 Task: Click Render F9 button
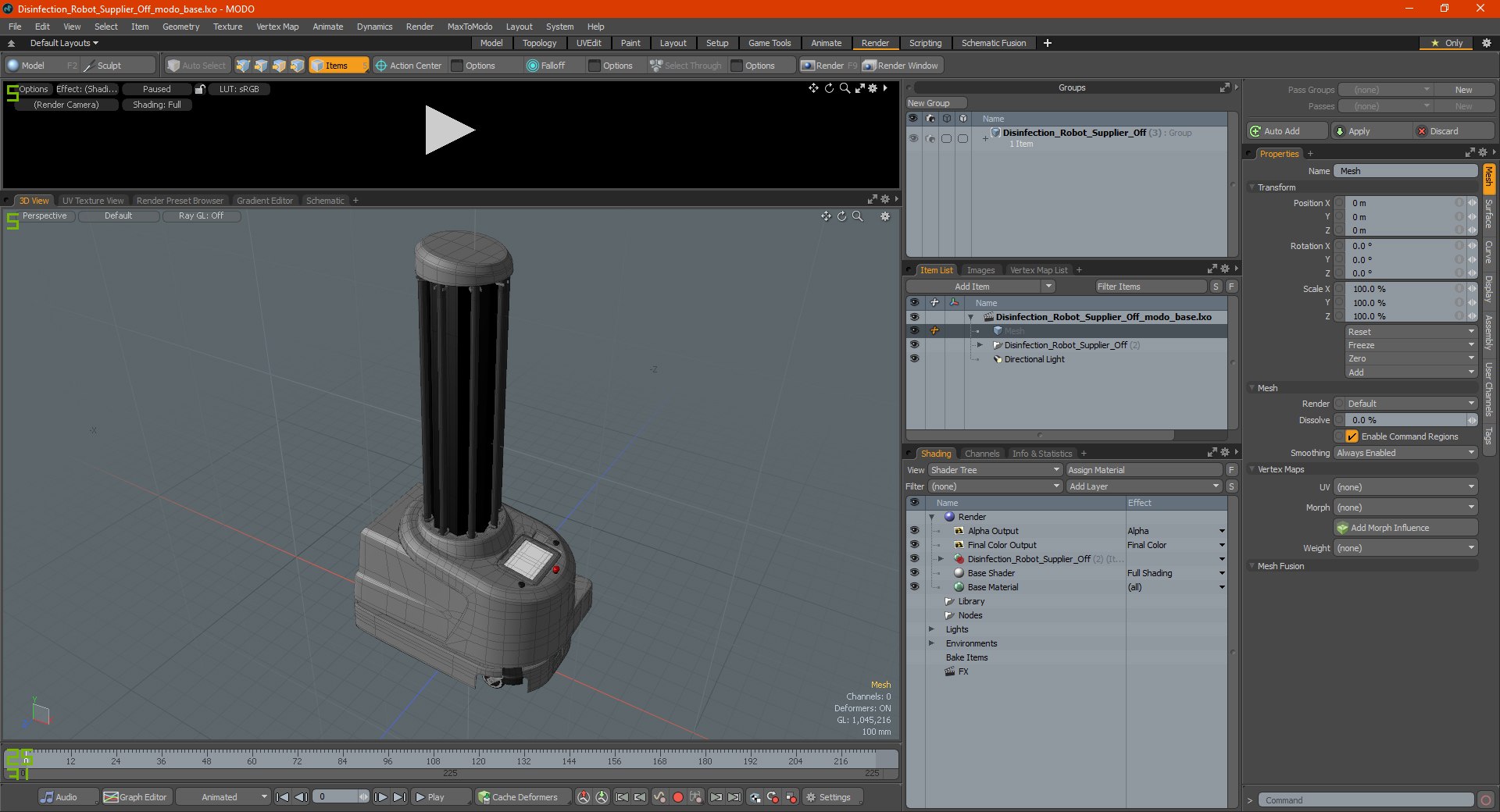(x=828, y=66)
